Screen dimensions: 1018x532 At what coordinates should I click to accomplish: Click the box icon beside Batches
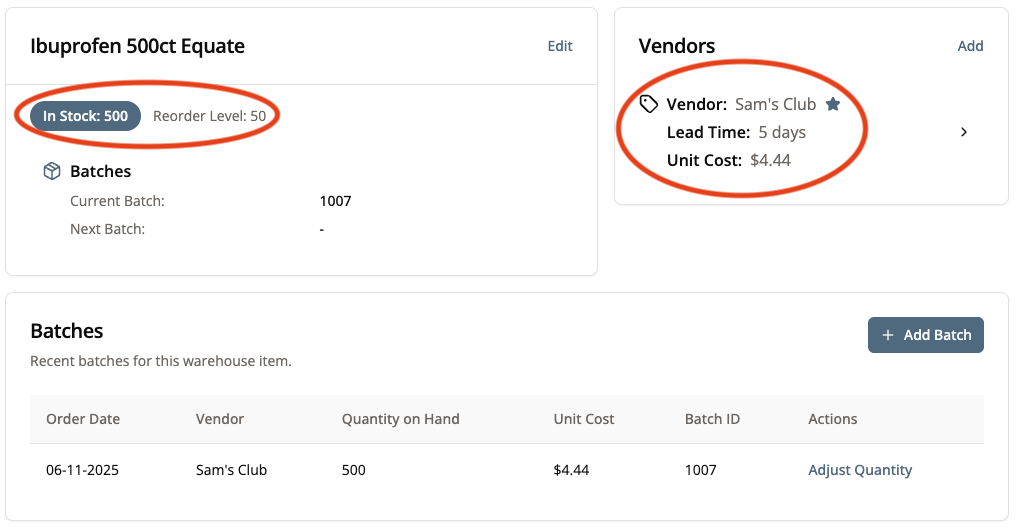52,172
